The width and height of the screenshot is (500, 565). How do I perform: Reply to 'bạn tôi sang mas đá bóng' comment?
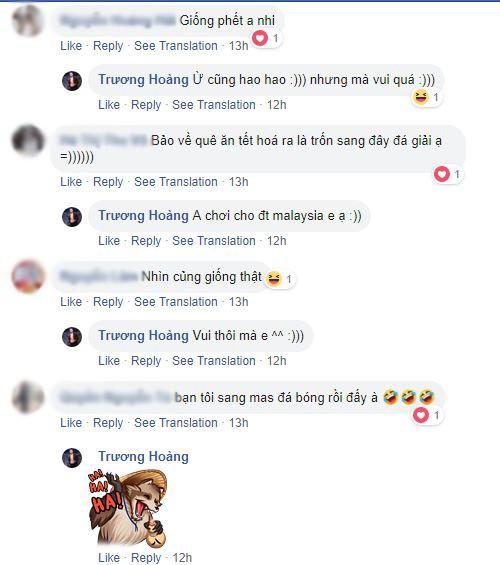coord(108,423)
